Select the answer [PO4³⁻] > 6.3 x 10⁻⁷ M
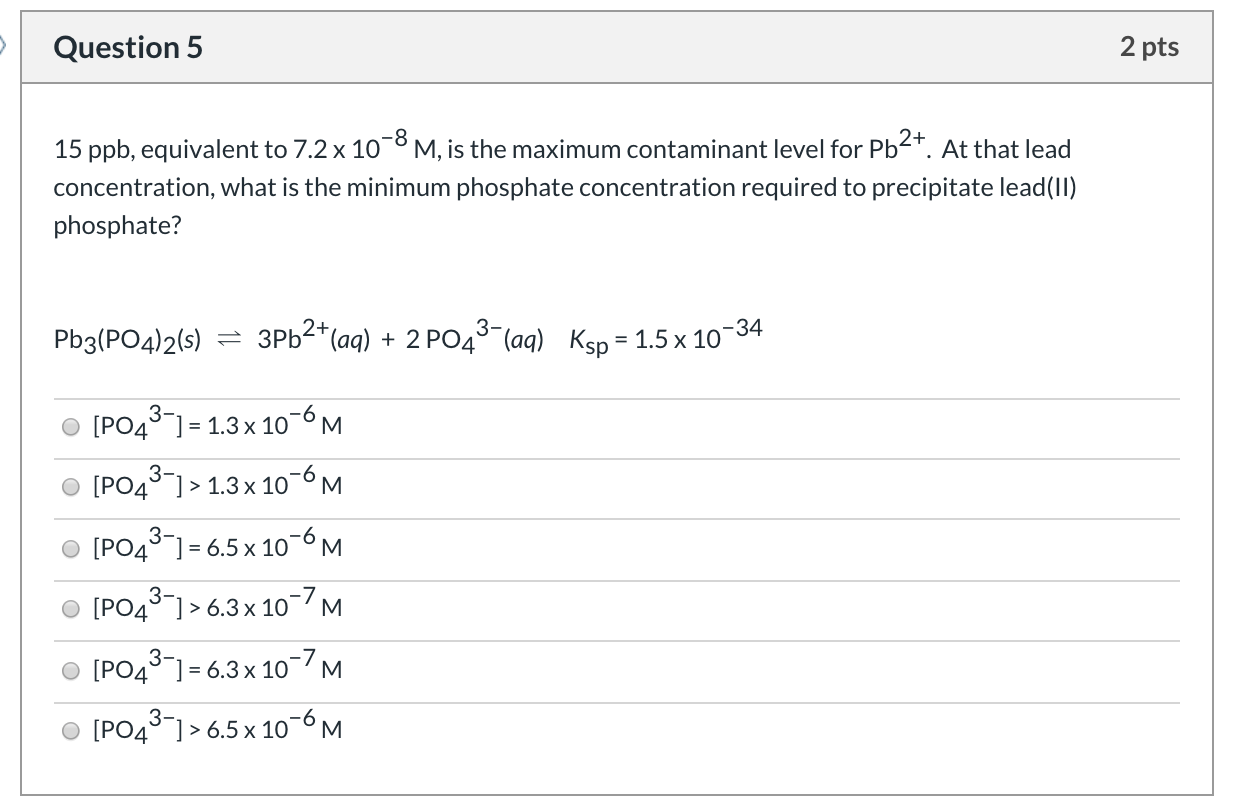1260x810 pixels. pos(70,609)
